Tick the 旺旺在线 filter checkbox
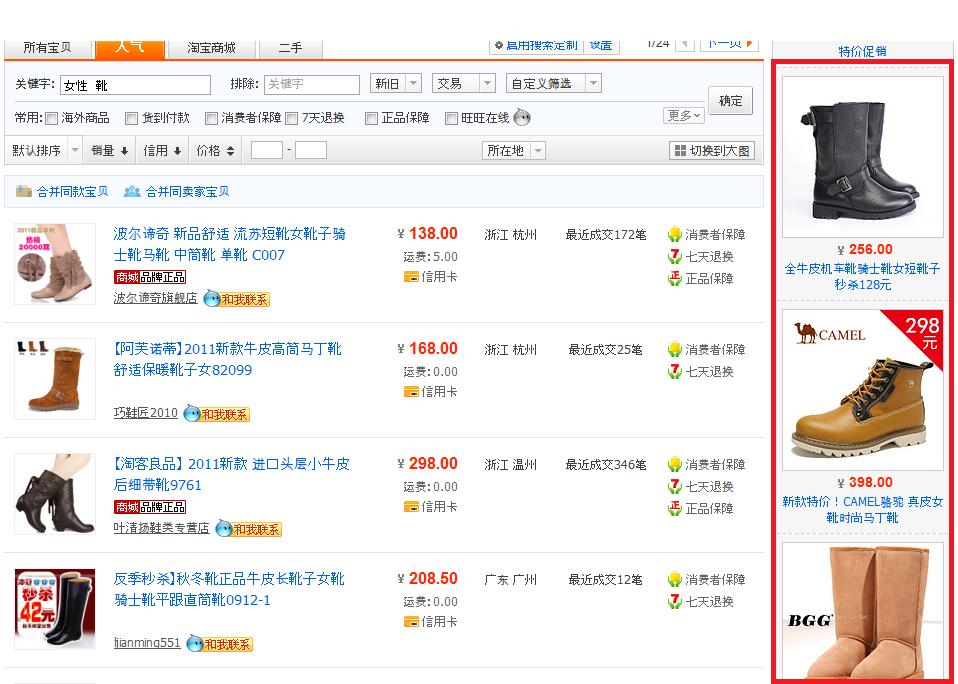 coord(451,118)
